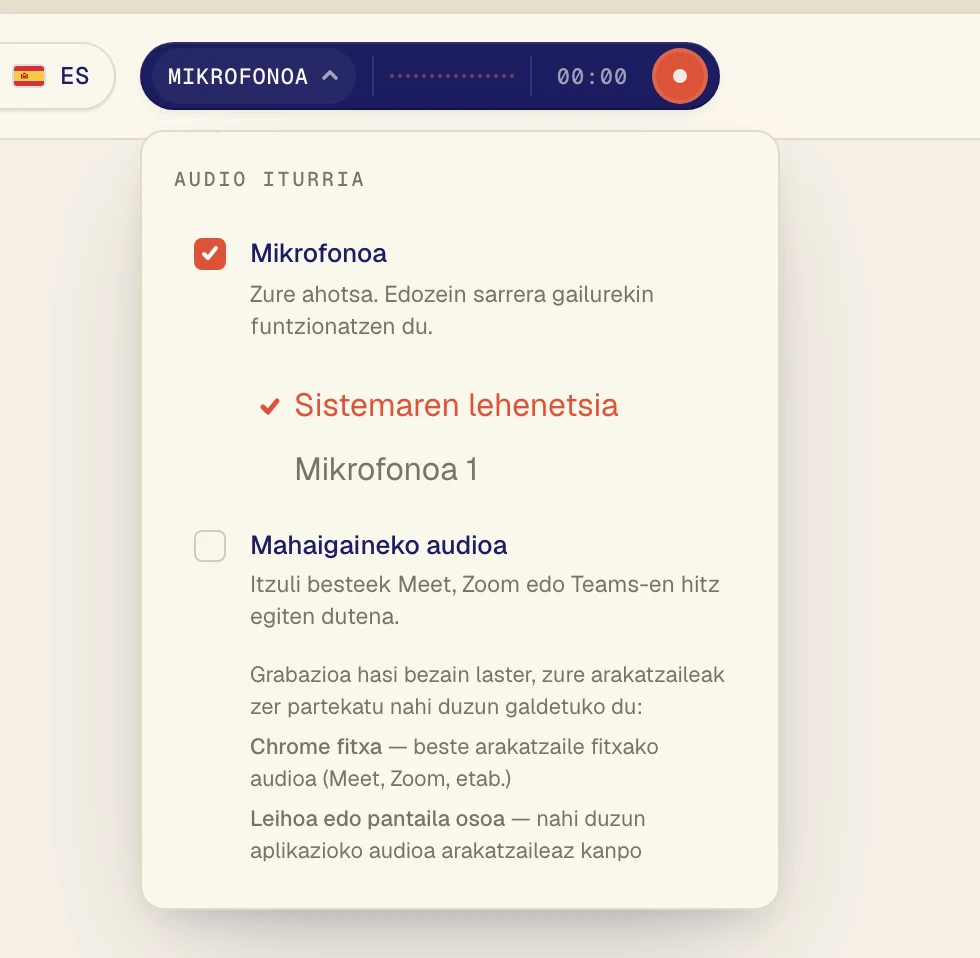Click the 'Itzuli besteek Meet, Zoom' description
Screen dimensions: 980x958
(485, 600)
